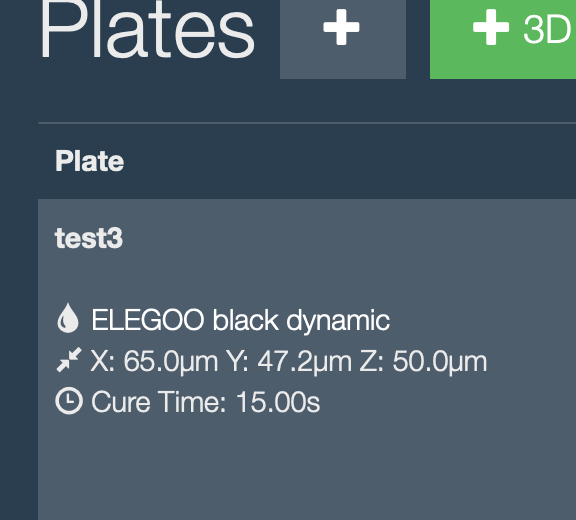
Task: Click the green plus 3D button
Action: coord(503,39)
